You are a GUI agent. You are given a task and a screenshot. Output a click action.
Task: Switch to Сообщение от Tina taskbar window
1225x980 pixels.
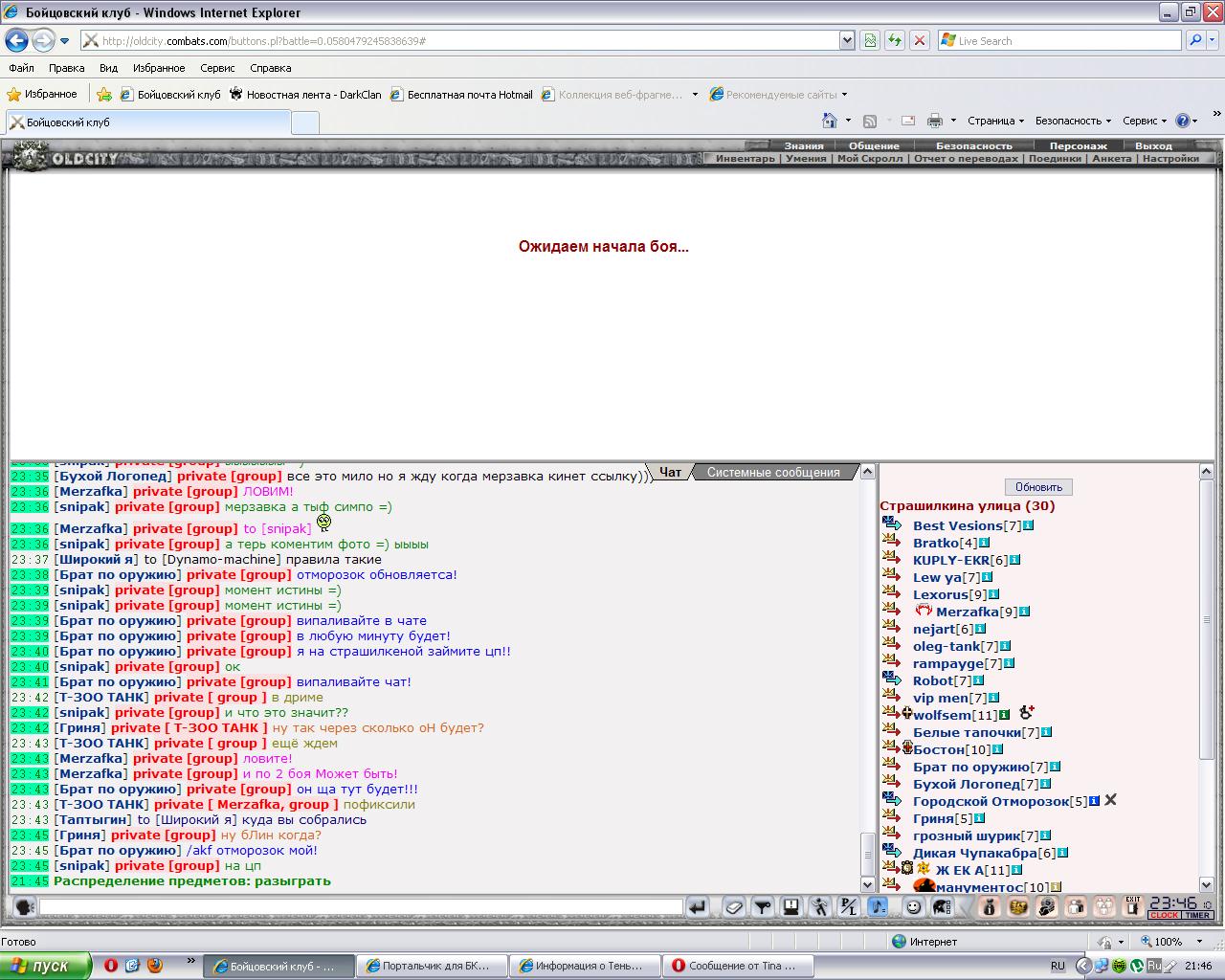pos(738,966)
